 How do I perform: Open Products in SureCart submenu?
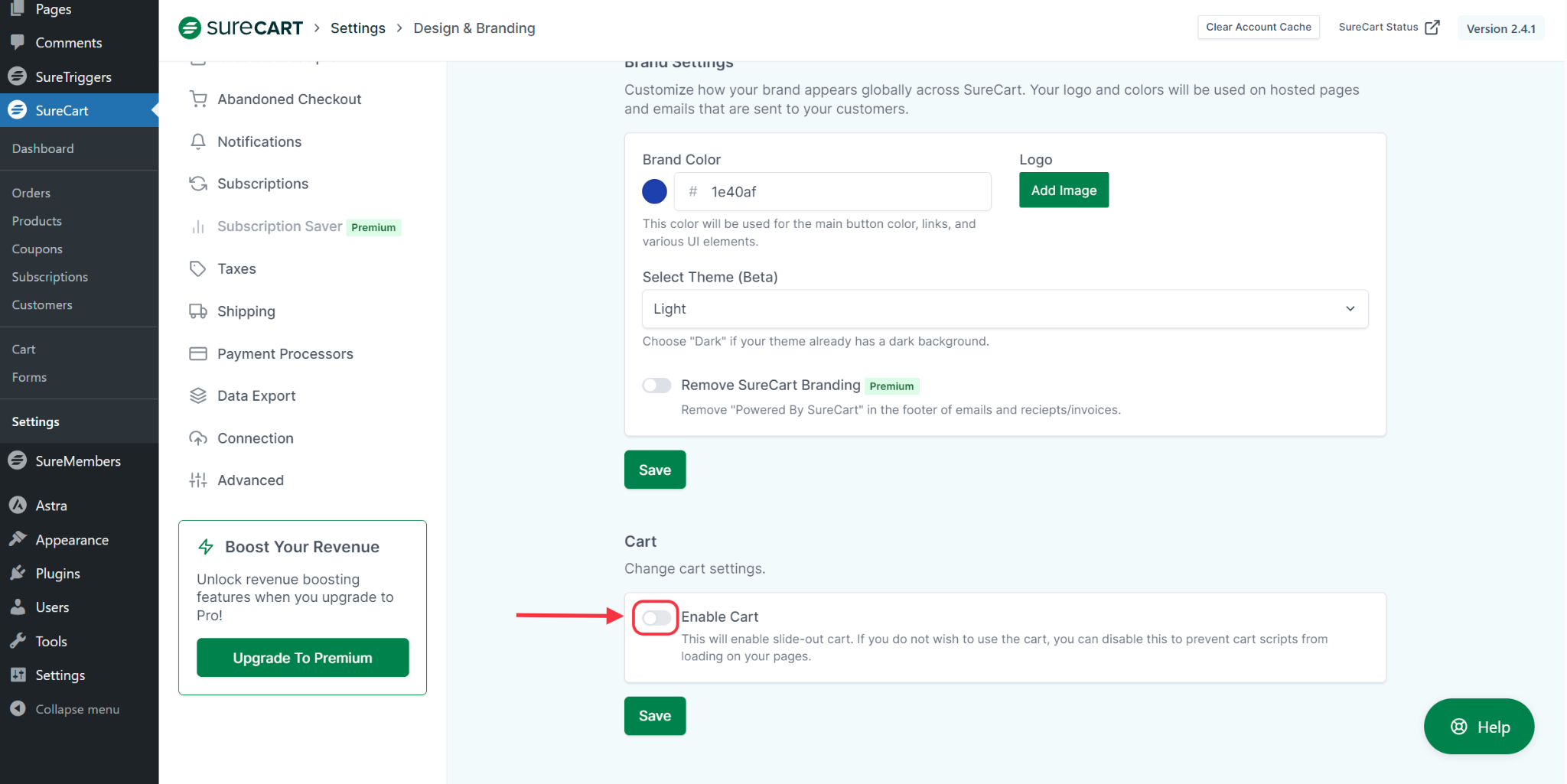click(37, 221)
